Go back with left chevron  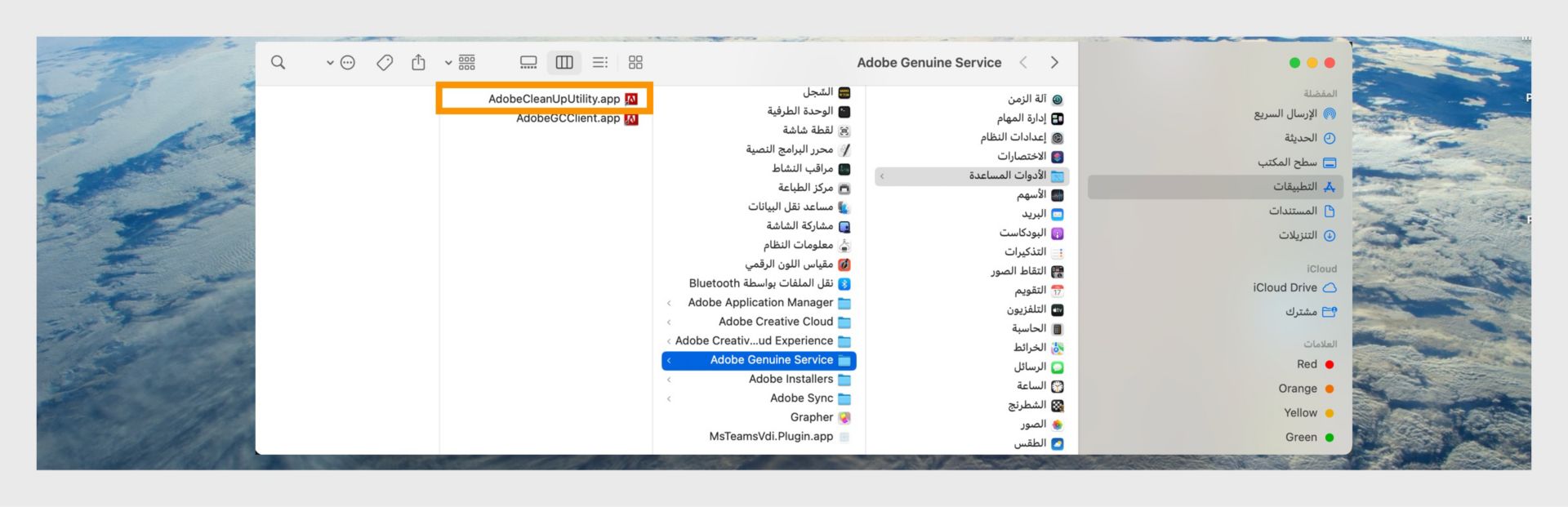coord(1023,62)
